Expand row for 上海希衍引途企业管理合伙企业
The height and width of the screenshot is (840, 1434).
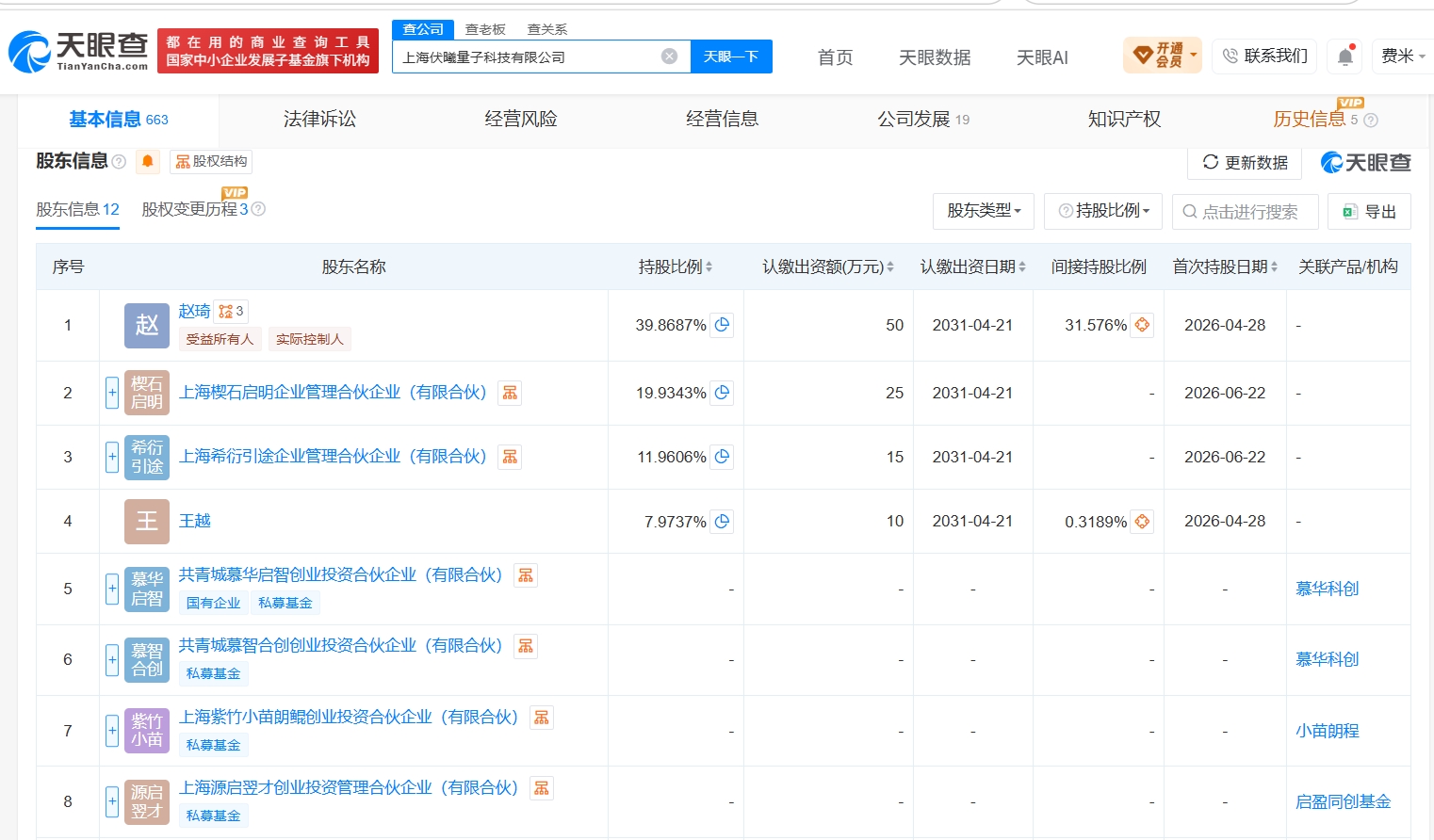click(x=112, y=457)
